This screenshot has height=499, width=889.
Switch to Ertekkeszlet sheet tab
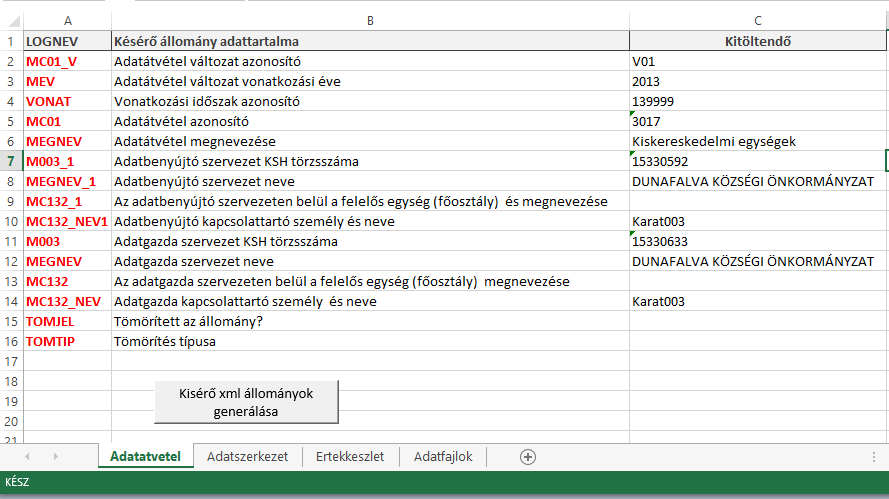pyautogui.click(x=350, y=457)
